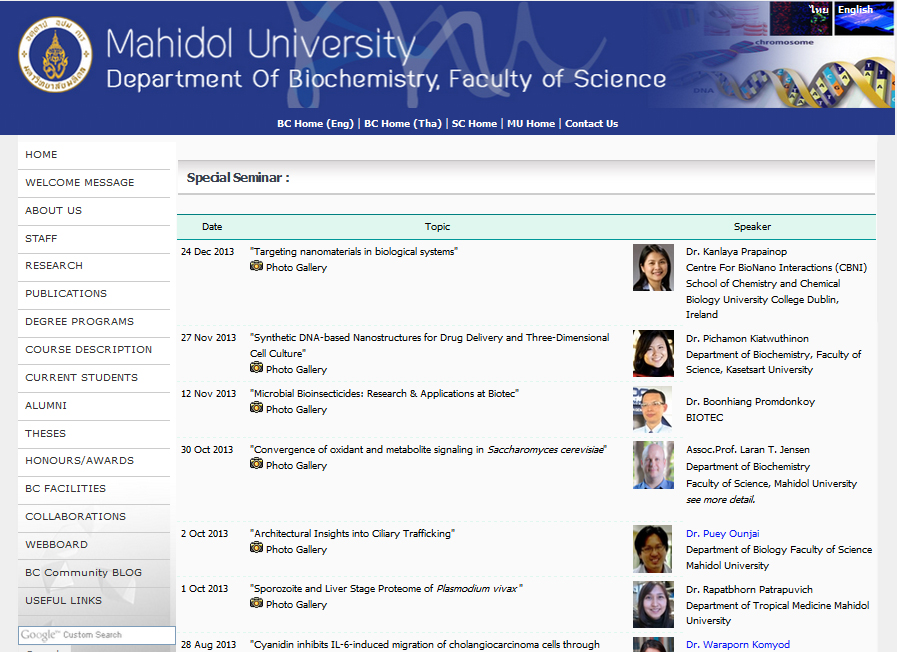
Task: Click Dr. Kanlaya Prapainop speaker photo
Action: click(x=653, y=268)
